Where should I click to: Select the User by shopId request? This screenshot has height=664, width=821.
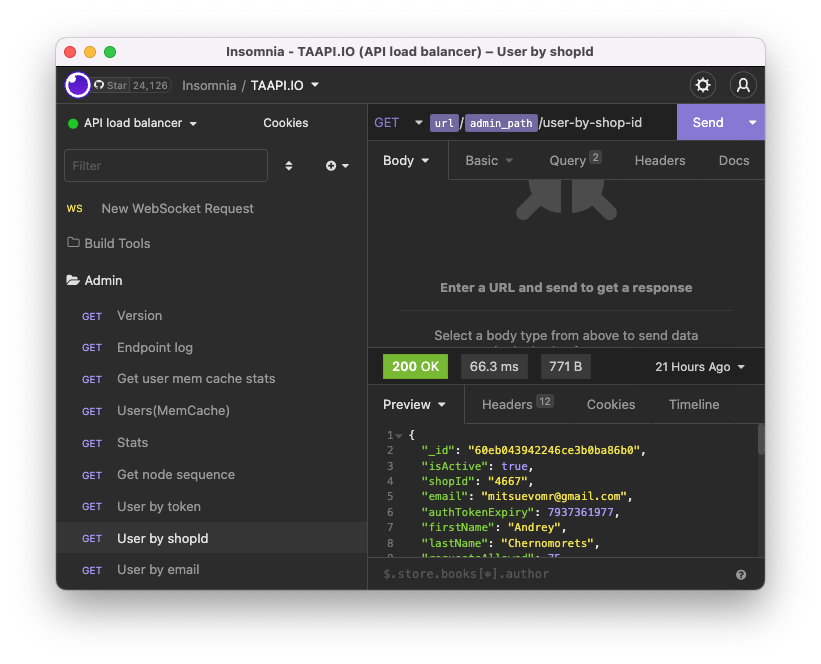click(x=212, y=538)
